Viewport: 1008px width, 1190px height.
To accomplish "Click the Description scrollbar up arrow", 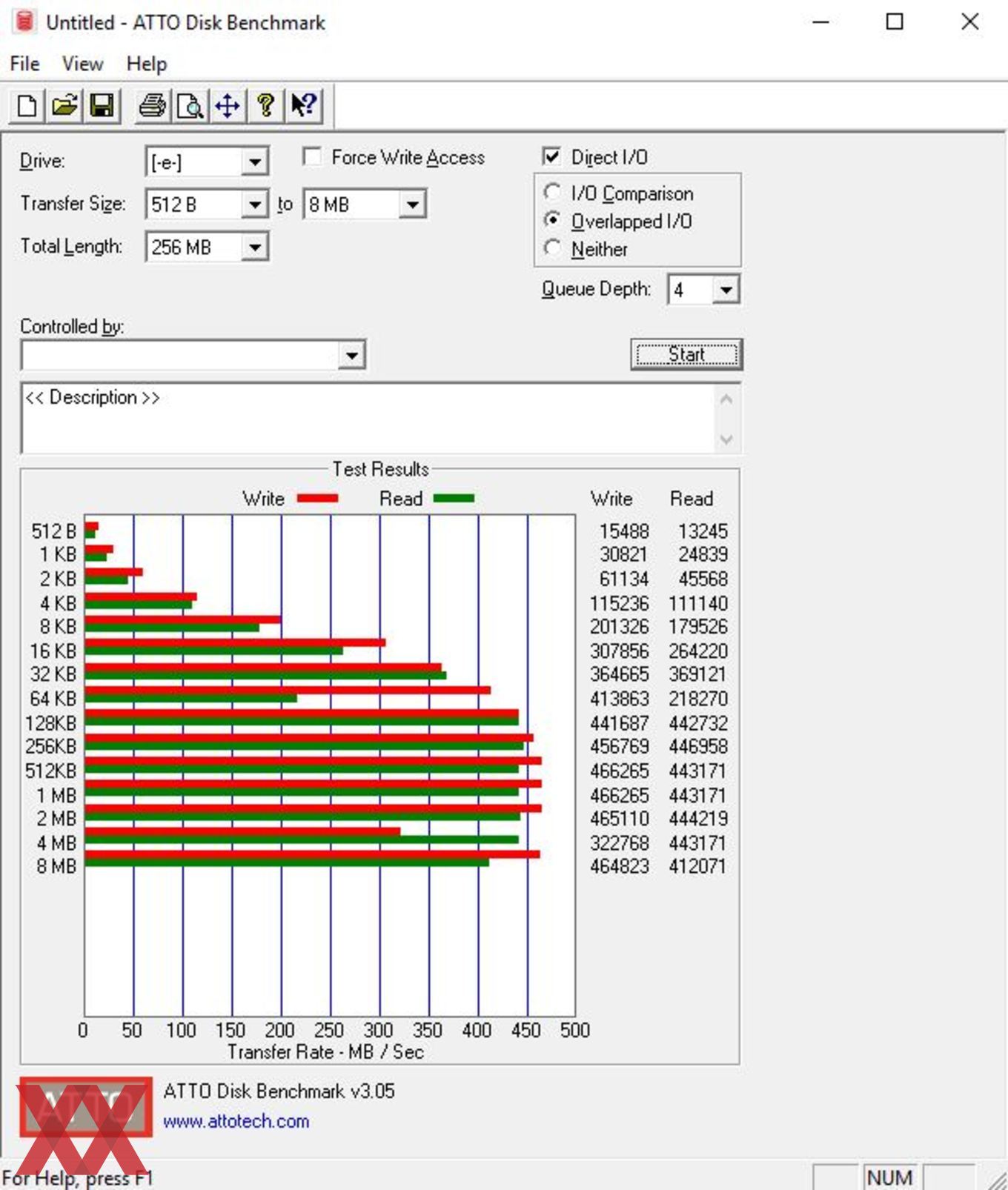I will point(726,400).
